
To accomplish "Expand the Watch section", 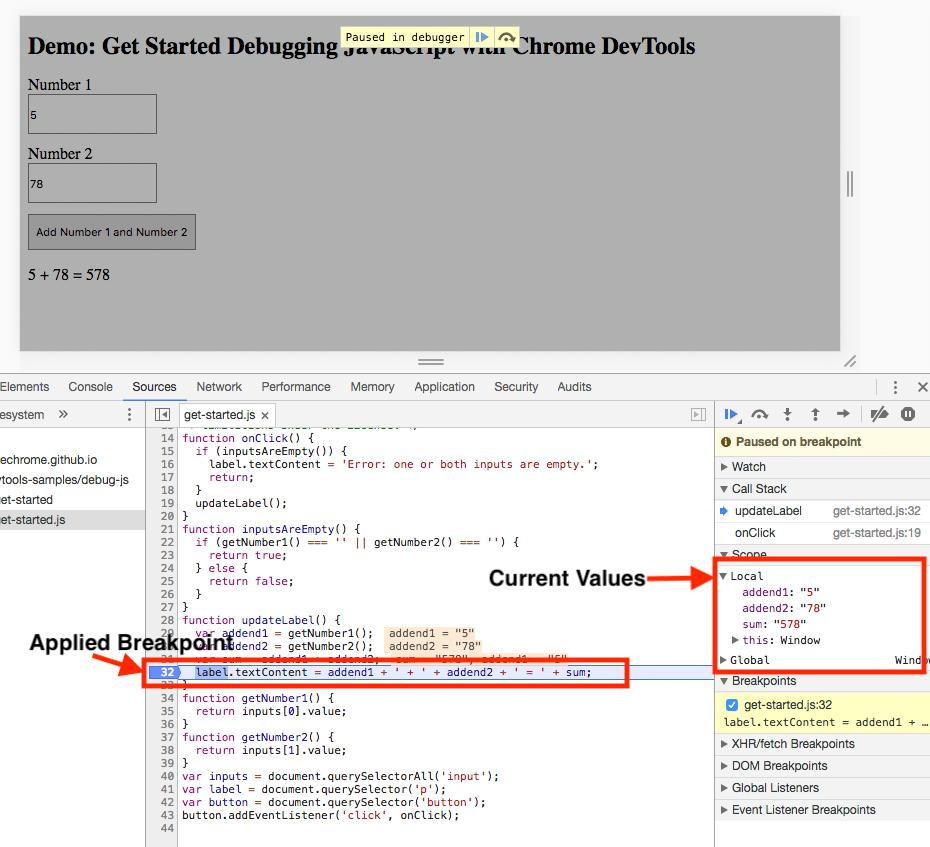I will (x=748, y=467).
